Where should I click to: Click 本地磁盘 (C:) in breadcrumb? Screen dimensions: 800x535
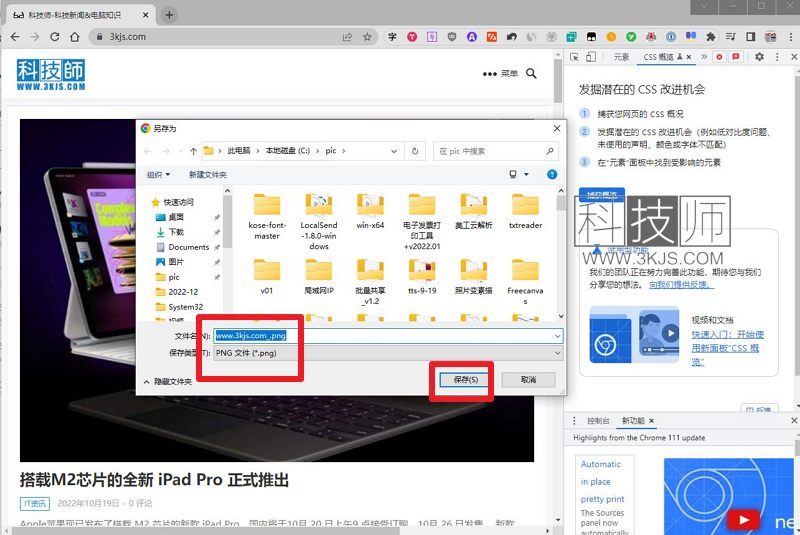(287, 151)
